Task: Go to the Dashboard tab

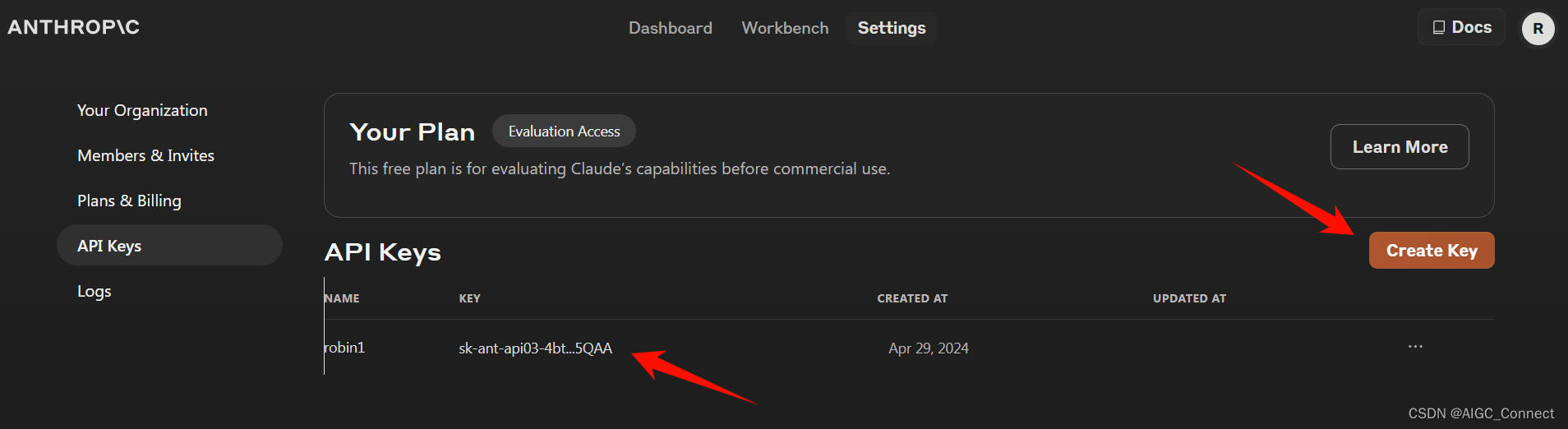Action: (671, 28)
